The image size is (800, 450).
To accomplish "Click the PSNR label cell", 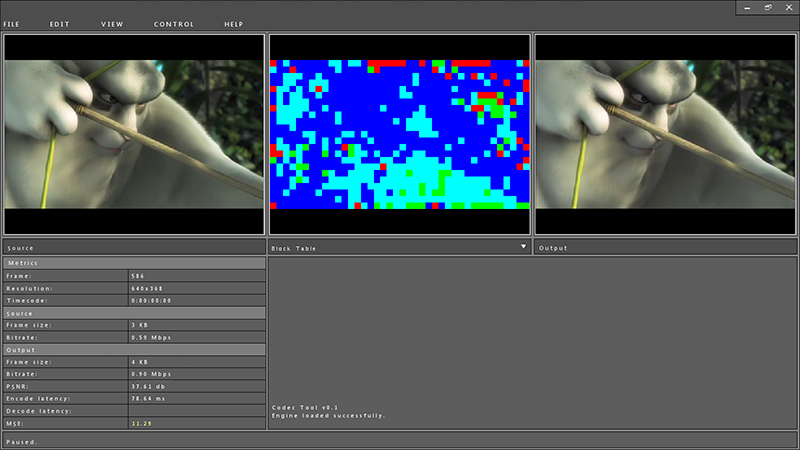I will [66, 386].
